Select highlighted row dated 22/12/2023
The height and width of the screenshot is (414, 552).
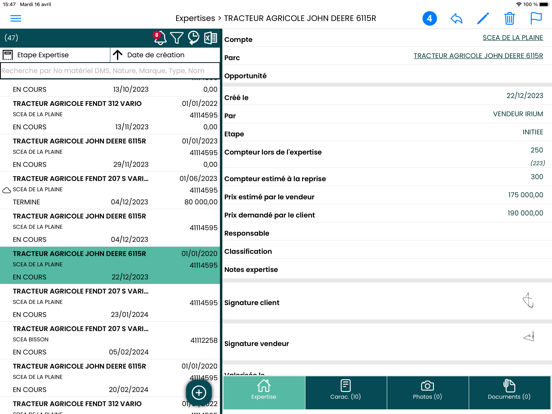(x=110, y=265)
